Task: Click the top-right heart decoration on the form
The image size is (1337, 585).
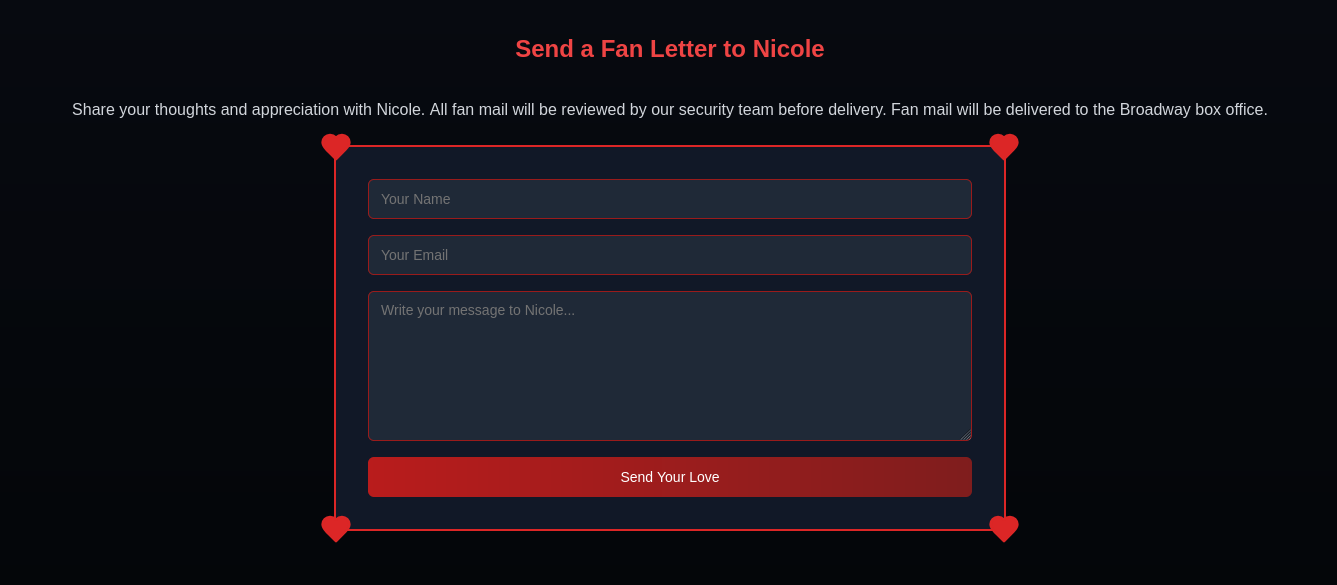Action: pos(1004,147)
